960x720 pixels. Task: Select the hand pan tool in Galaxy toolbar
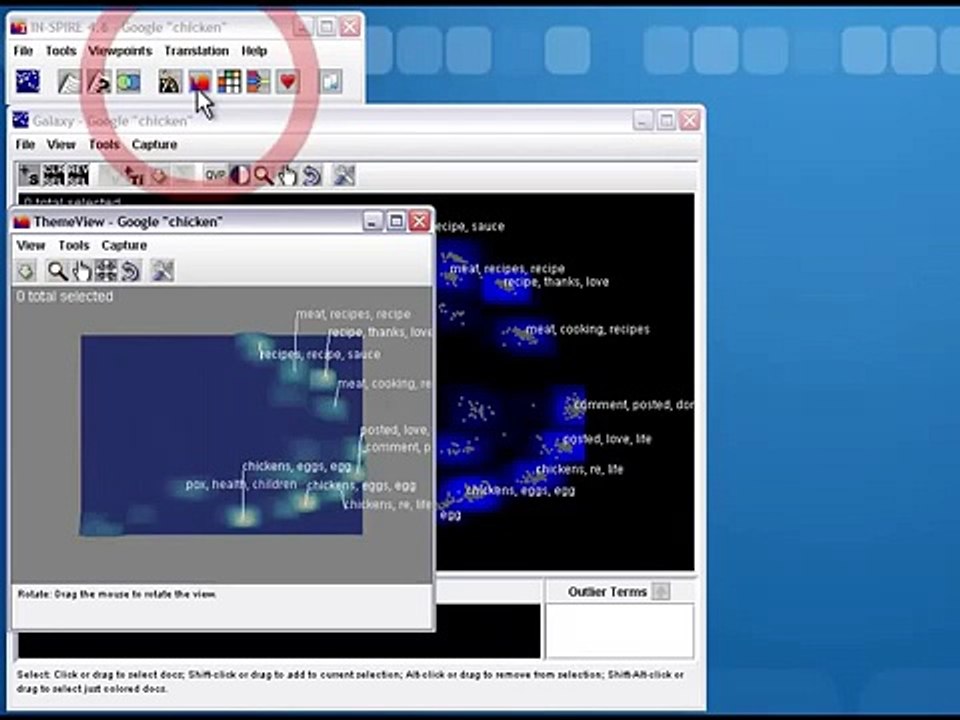287,175
